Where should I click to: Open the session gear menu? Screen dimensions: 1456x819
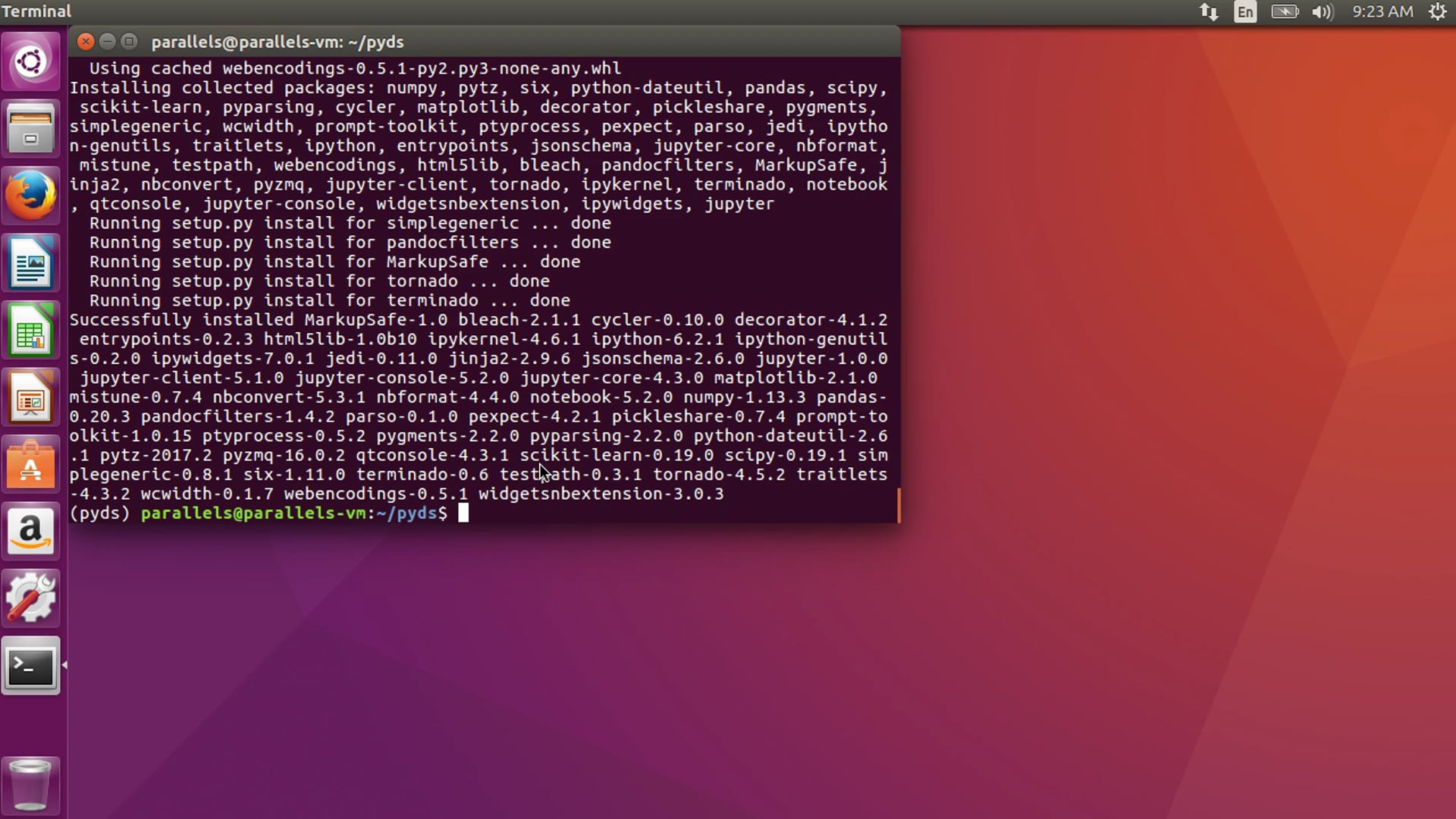(1438, 11)
